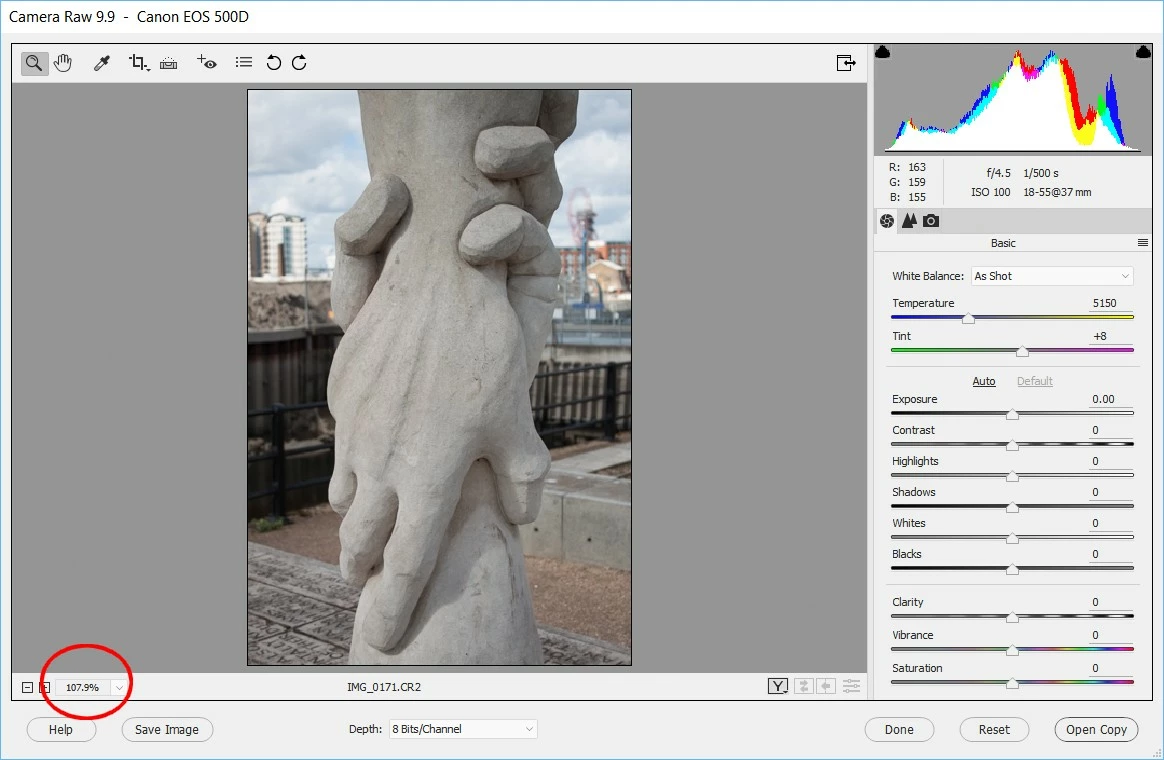1164x760 pixels.
Task: Toggle full screen mode icon
Action: pos(846,63)
